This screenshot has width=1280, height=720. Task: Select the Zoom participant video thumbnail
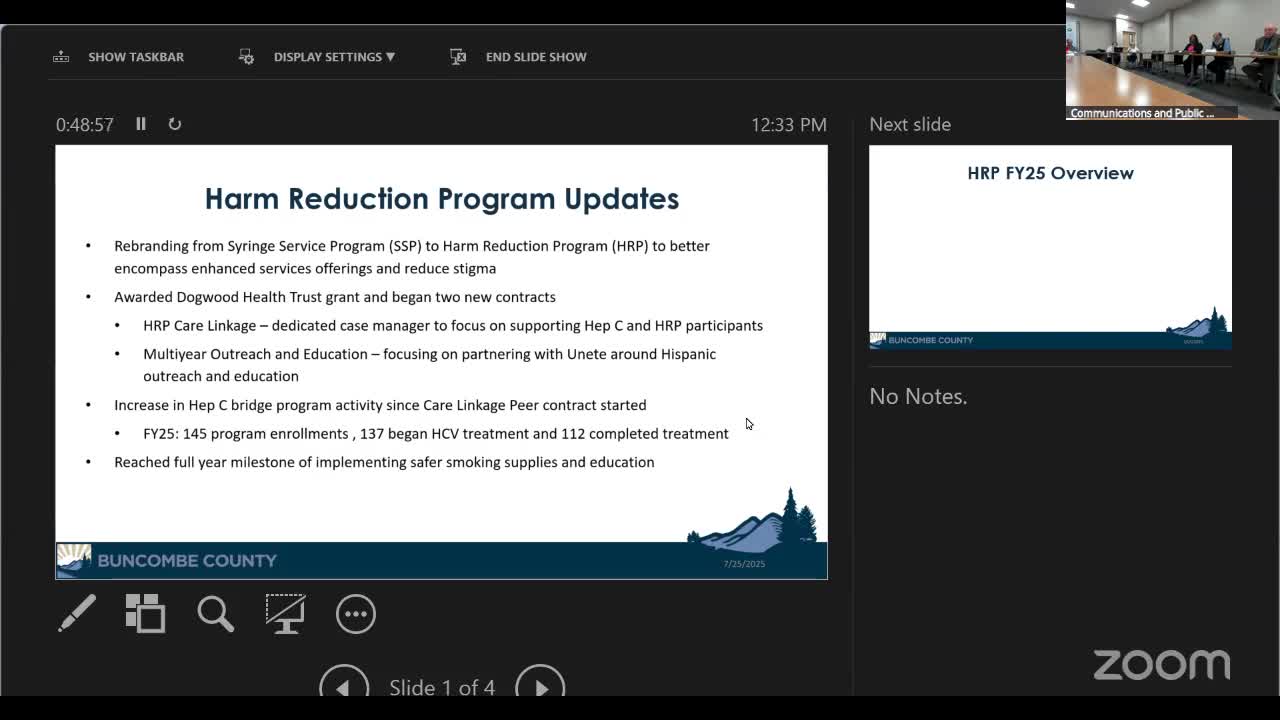1173,60
